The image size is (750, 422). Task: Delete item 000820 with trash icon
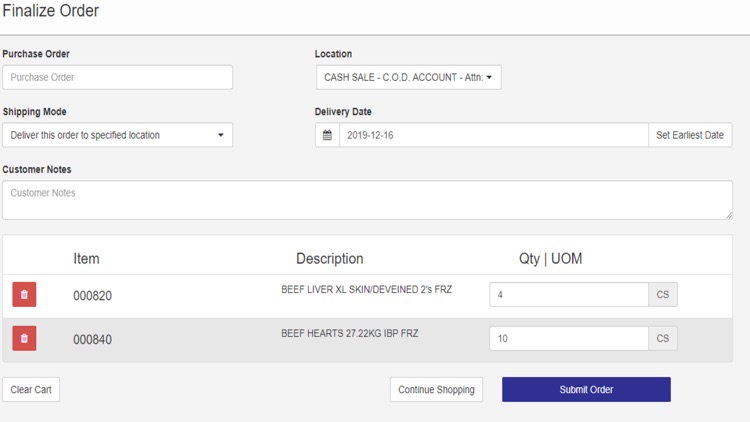coord(24,294)
